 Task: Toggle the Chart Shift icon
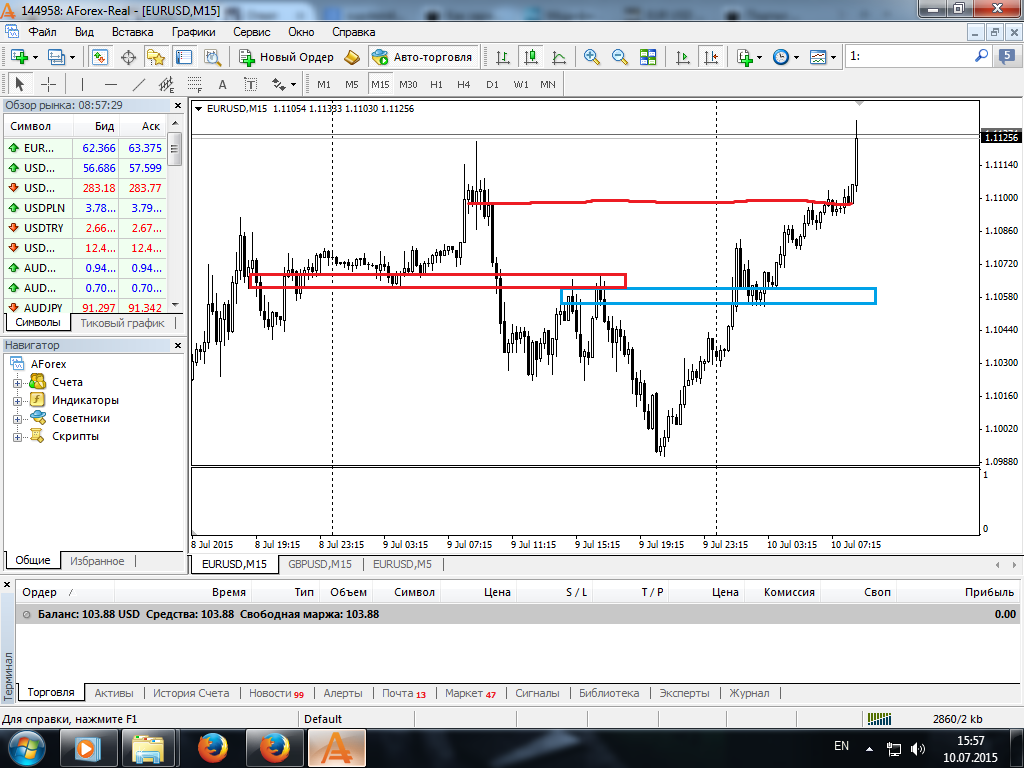pos(711,57)
